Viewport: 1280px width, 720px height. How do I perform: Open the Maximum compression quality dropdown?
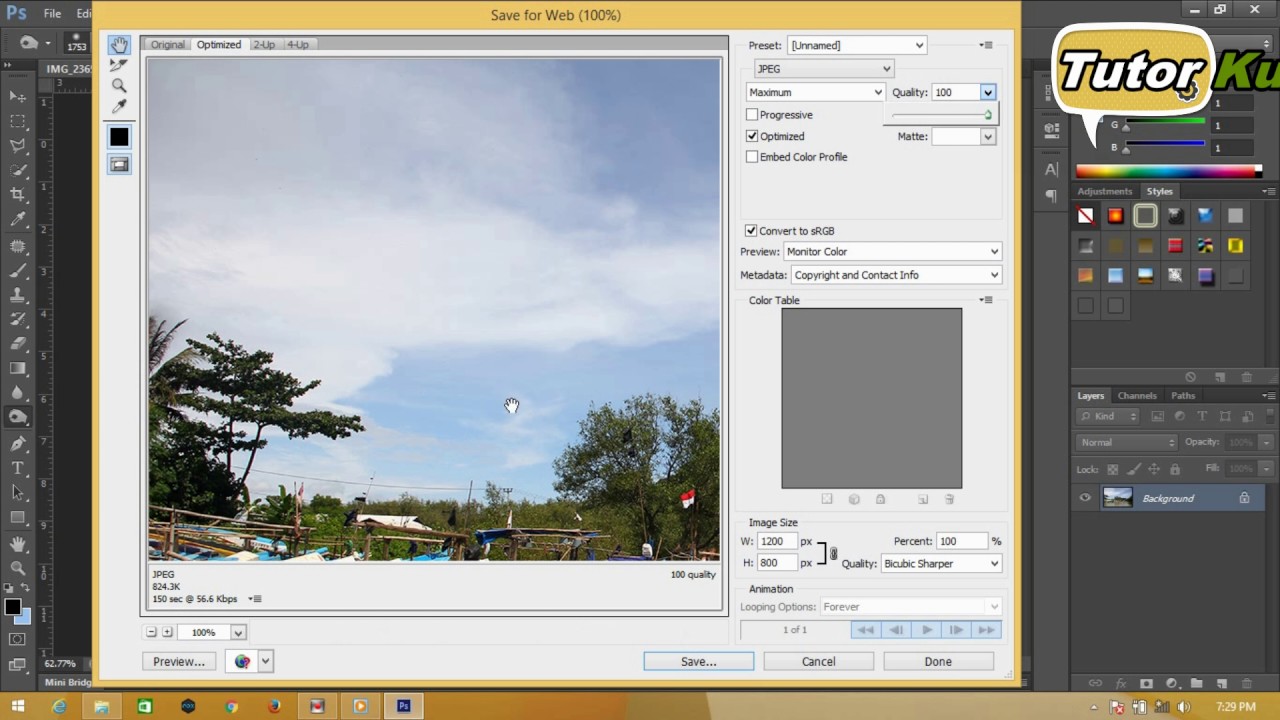click(x=815, y=92)
